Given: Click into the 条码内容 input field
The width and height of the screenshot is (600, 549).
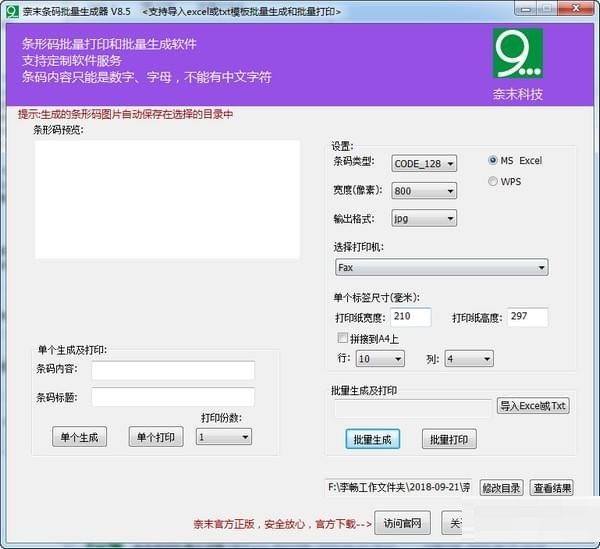Looking at the screenshot, I should [173, 370].
